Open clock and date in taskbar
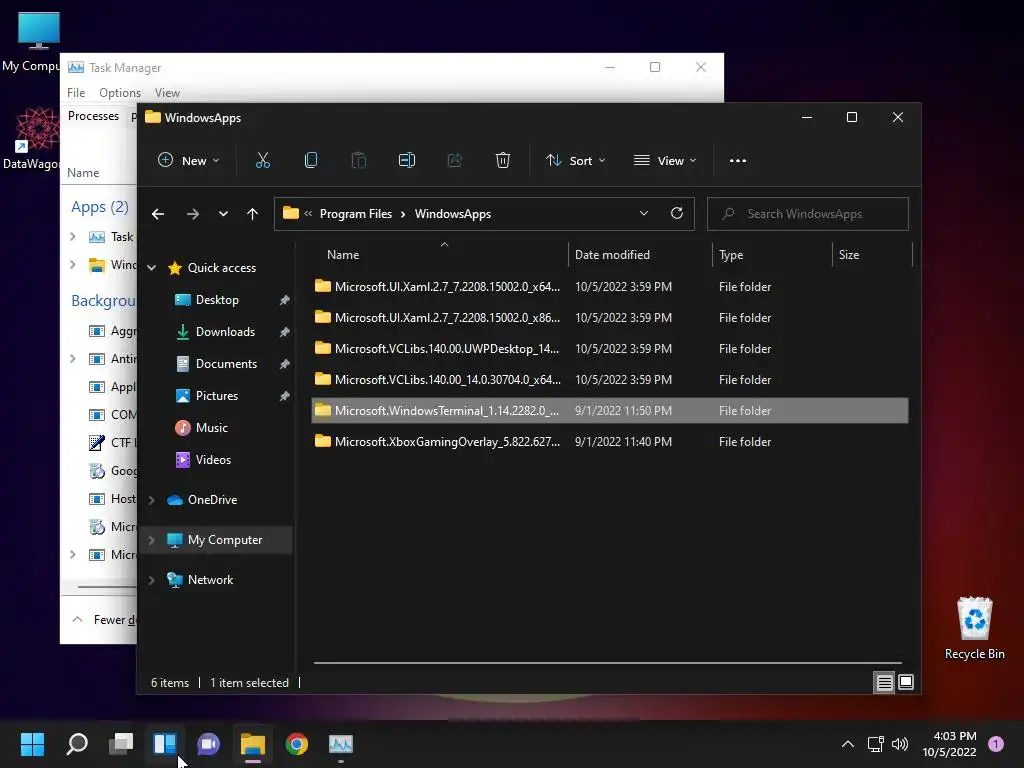Viewport: 1024px width, 768px height. pyautogui.click(x=950, y=744)
